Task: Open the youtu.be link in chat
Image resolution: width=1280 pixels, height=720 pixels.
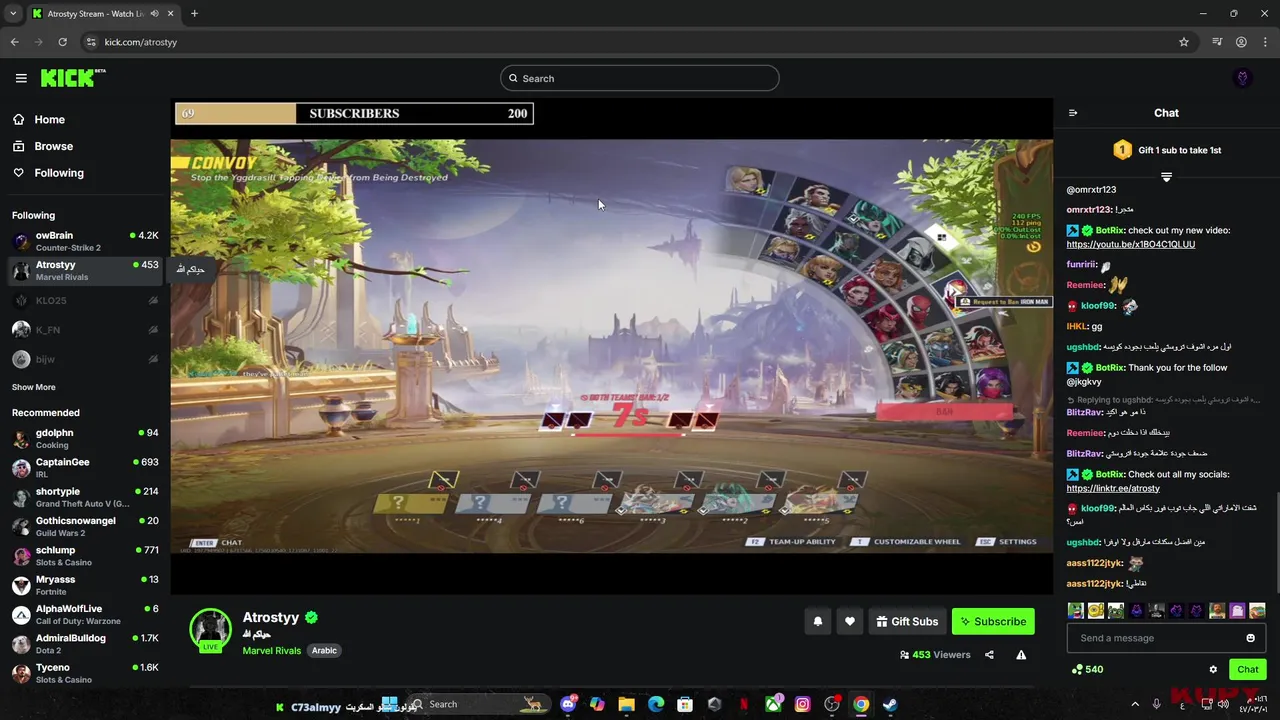Action: [x=1131, y=244]
